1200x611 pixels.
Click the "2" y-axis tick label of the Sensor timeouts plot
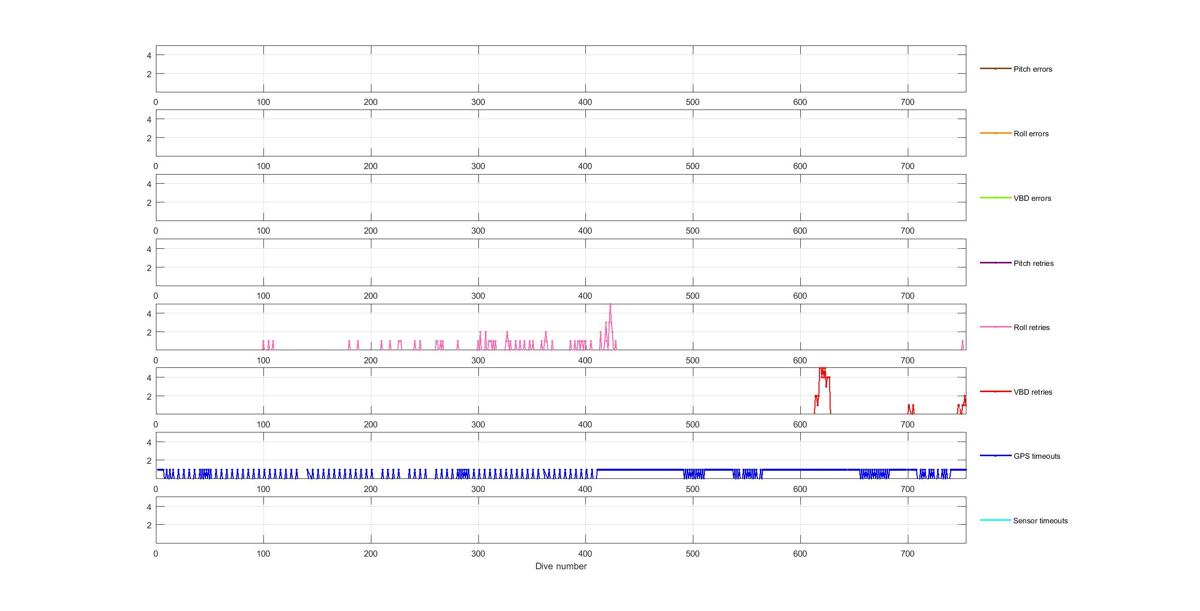[148, 525]
